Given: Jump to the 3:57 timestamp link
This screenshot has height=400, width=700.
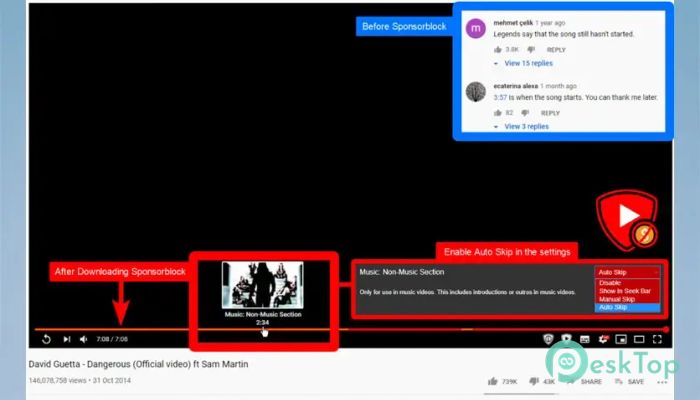Looking at the screenshot, I should (500, 97).
